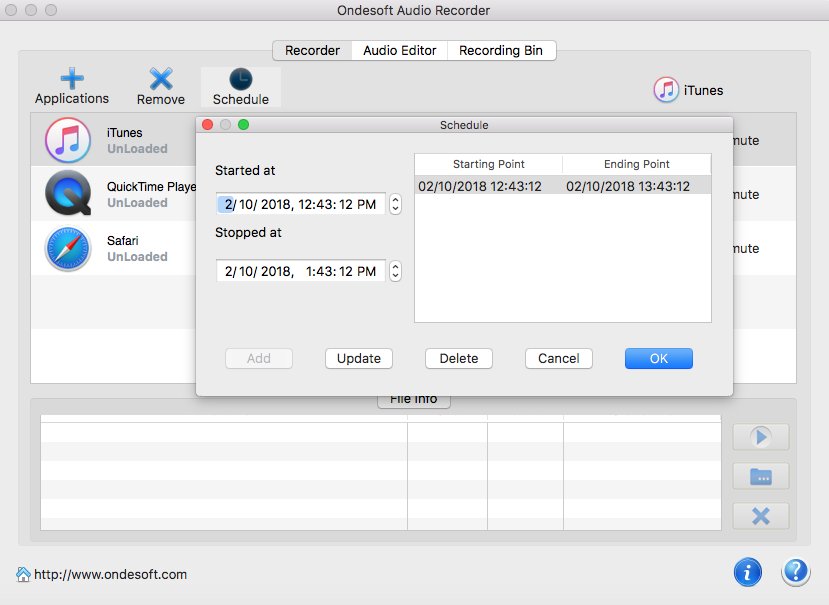Click the Remove X icon
The height and width of the screenshot is (605, 829).
(x=161, y=79)
